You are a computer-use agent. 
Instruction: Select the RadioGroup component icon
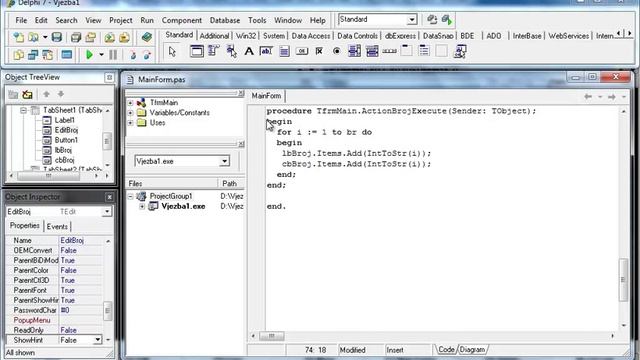(x=424, y=51)
